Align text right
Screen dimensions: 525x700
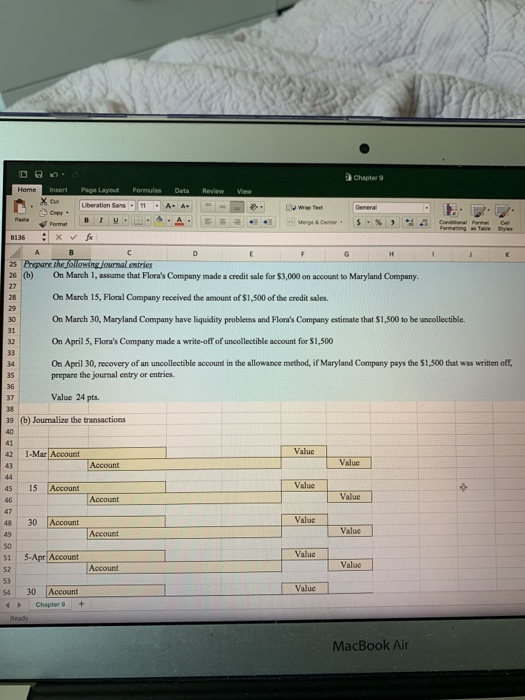pyautogui.click(x=237, y=222)
